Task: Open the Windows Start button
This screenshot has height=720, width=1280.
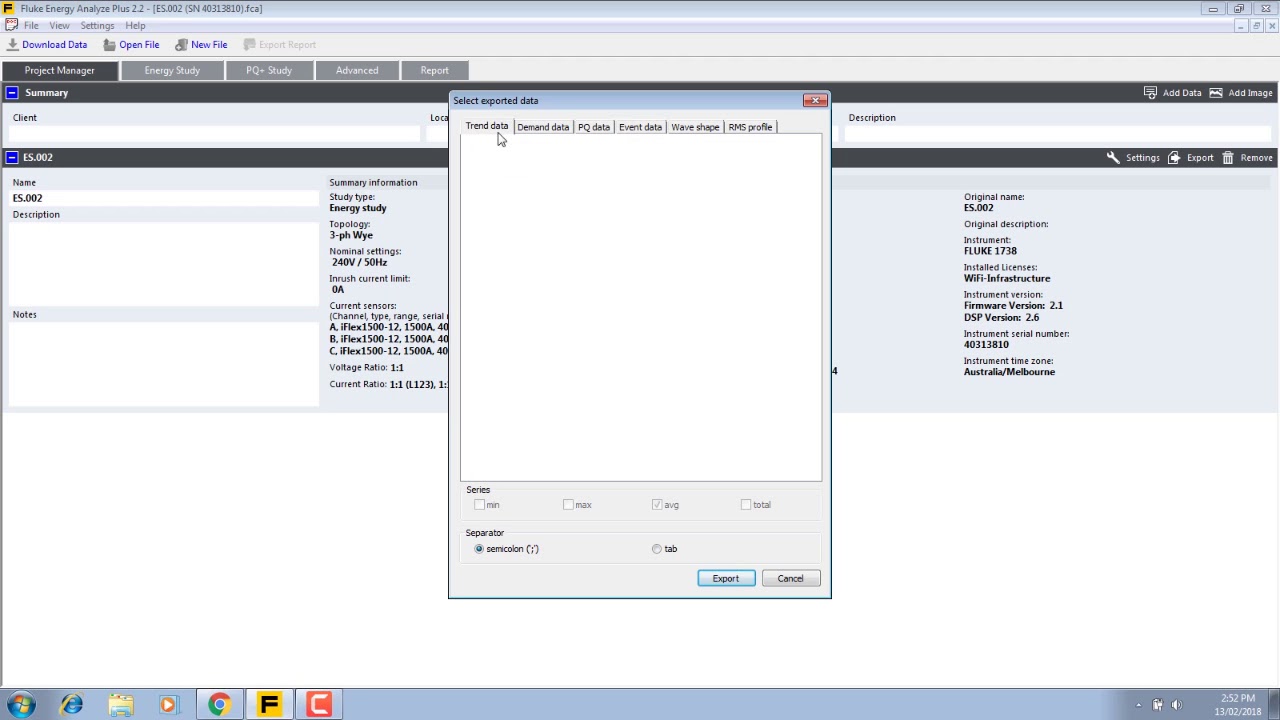Action: pos(22,705)
